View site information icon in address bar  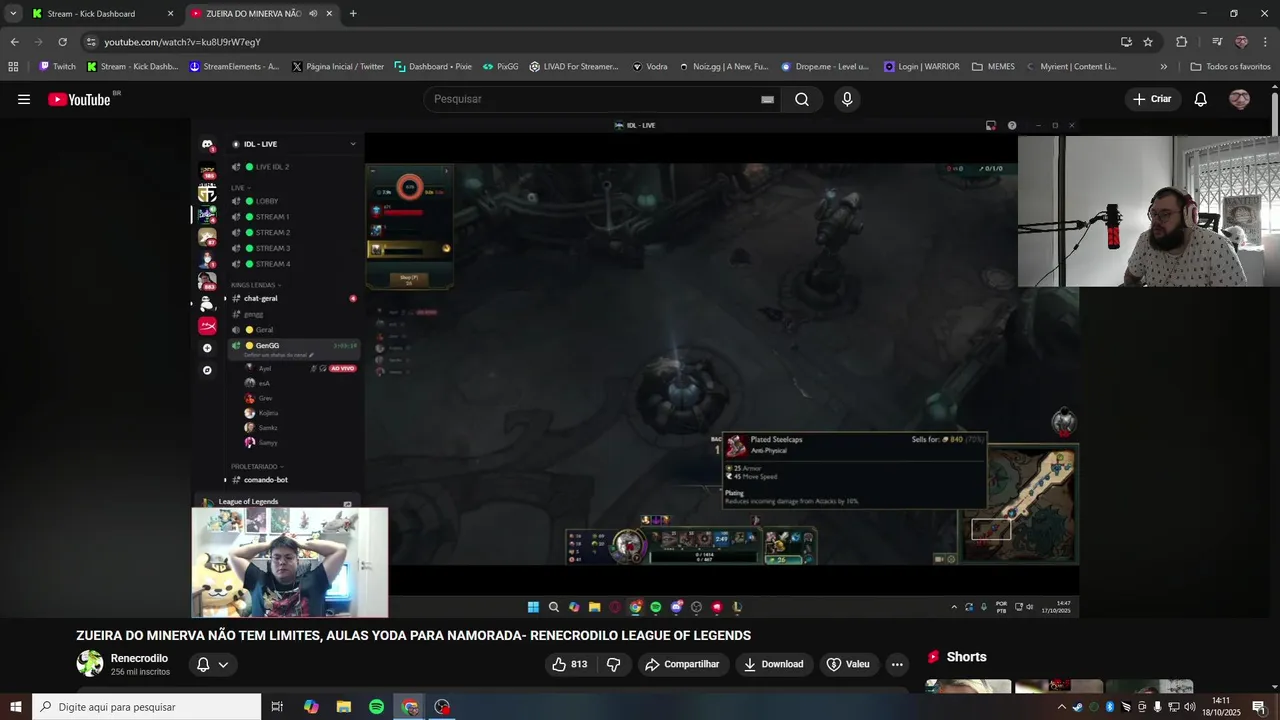[x=91, y=42]
